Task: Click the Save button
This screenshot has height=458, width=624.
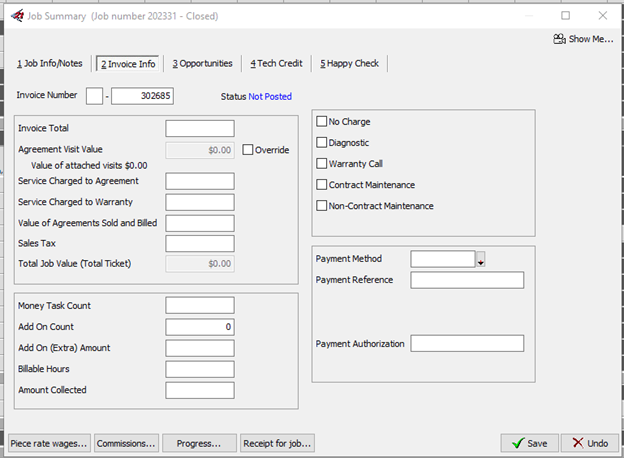Action: pyautogui.click(x=529, y=443)
